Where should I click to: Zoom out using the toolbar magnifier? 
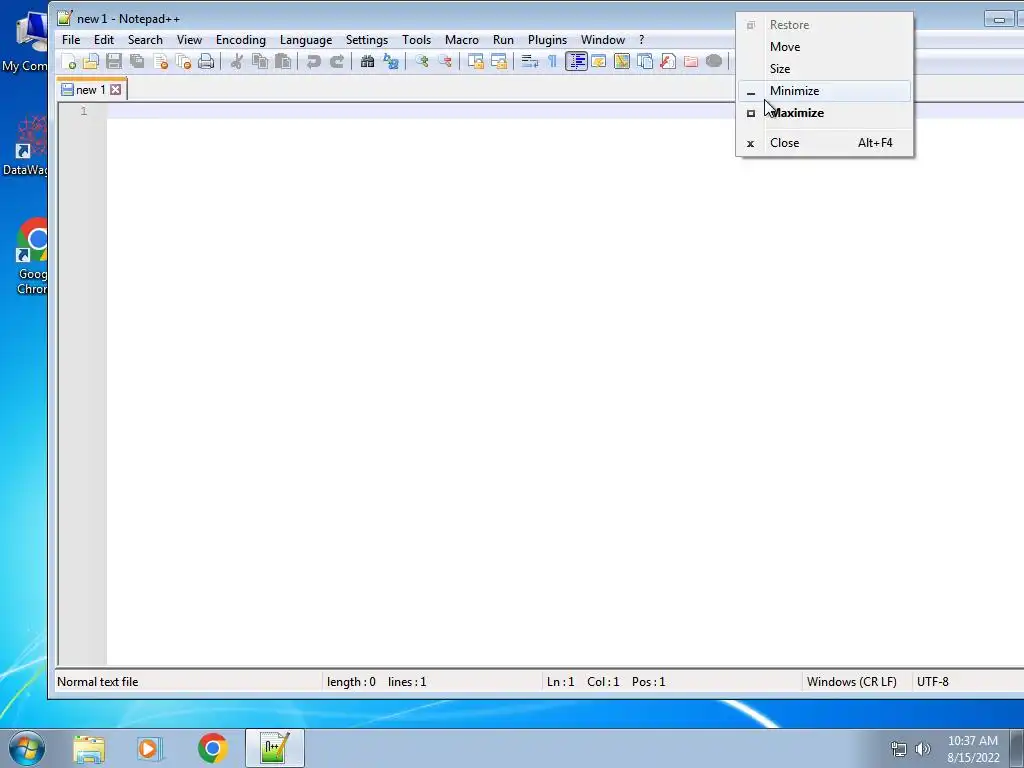(445, 61)
